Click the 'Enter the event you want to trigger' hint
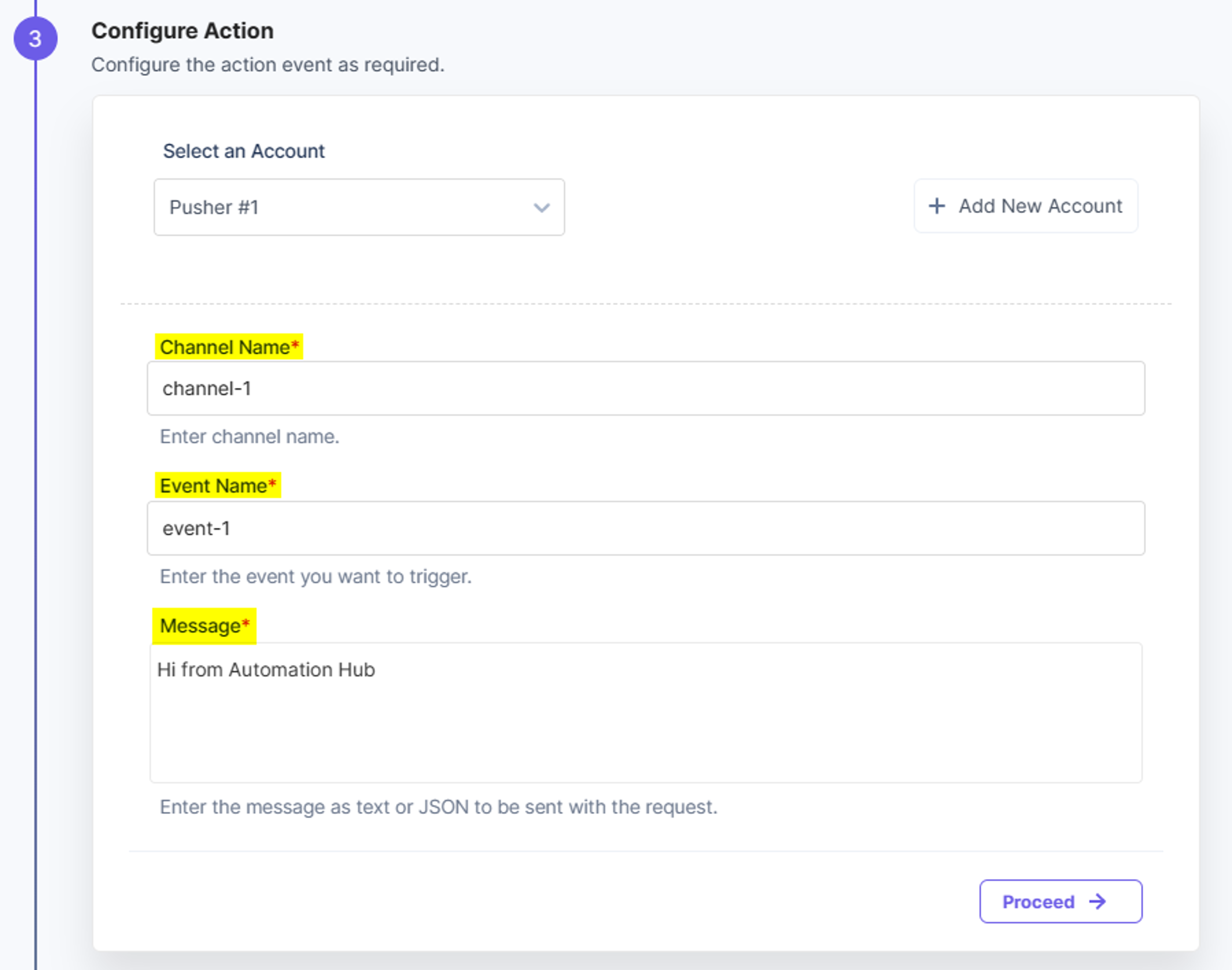The image size is (1232, 970). pyautogui.click(x=316, y=576)
